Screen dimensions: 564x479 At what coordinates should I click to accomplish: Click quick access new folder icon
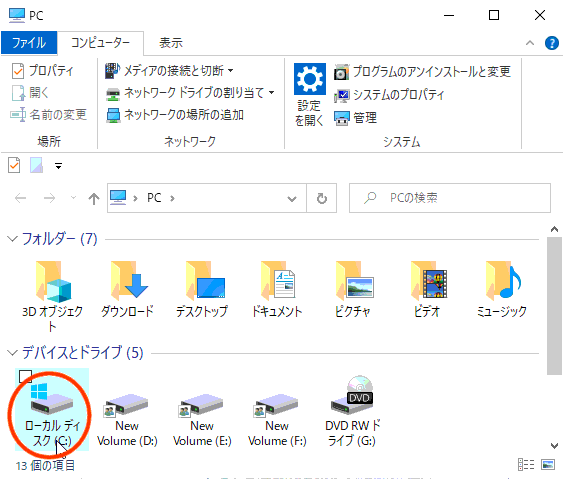click(x=36, y=165)
